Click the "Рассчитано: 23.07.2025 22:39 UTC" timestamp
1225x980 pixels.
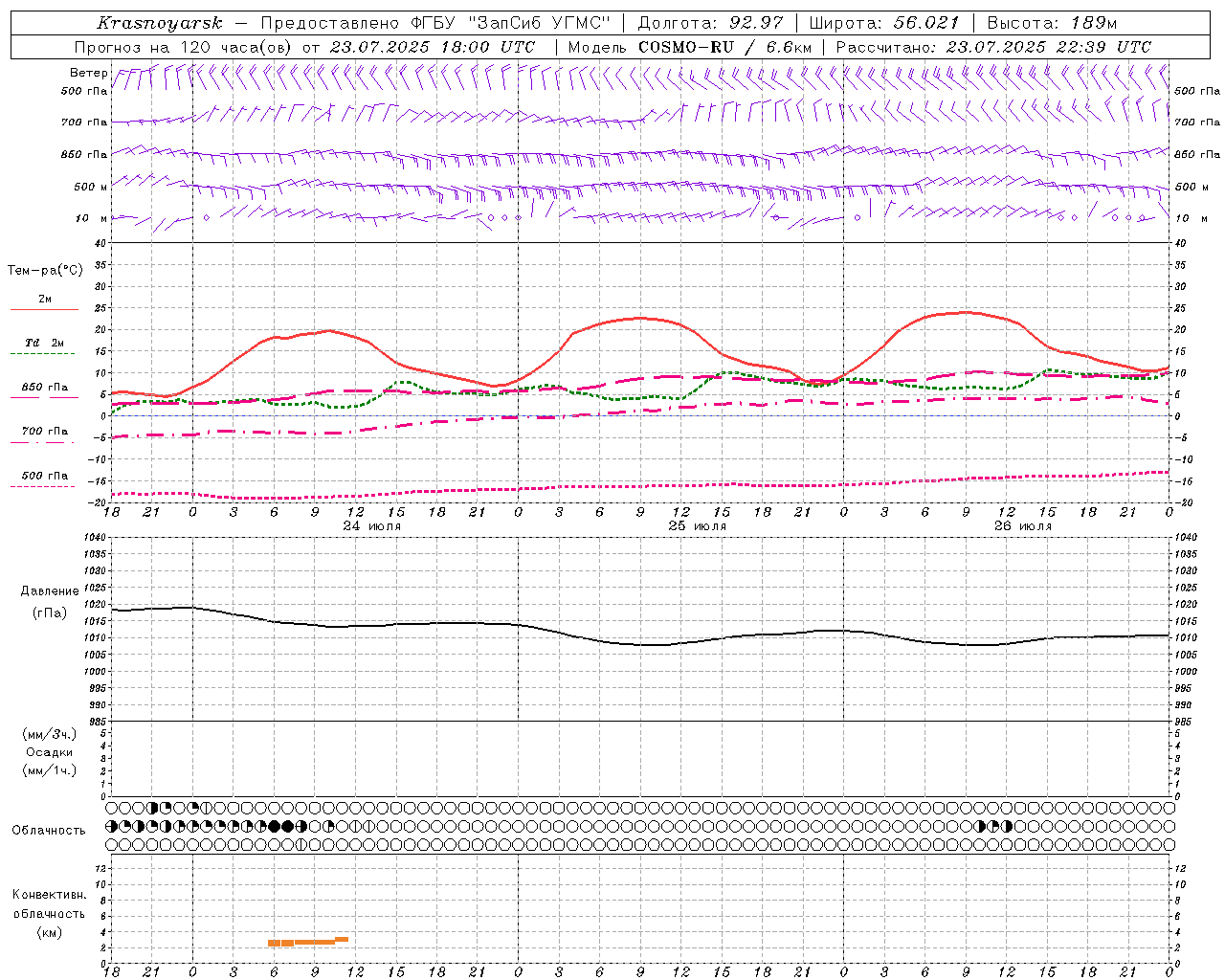(993, 47)
